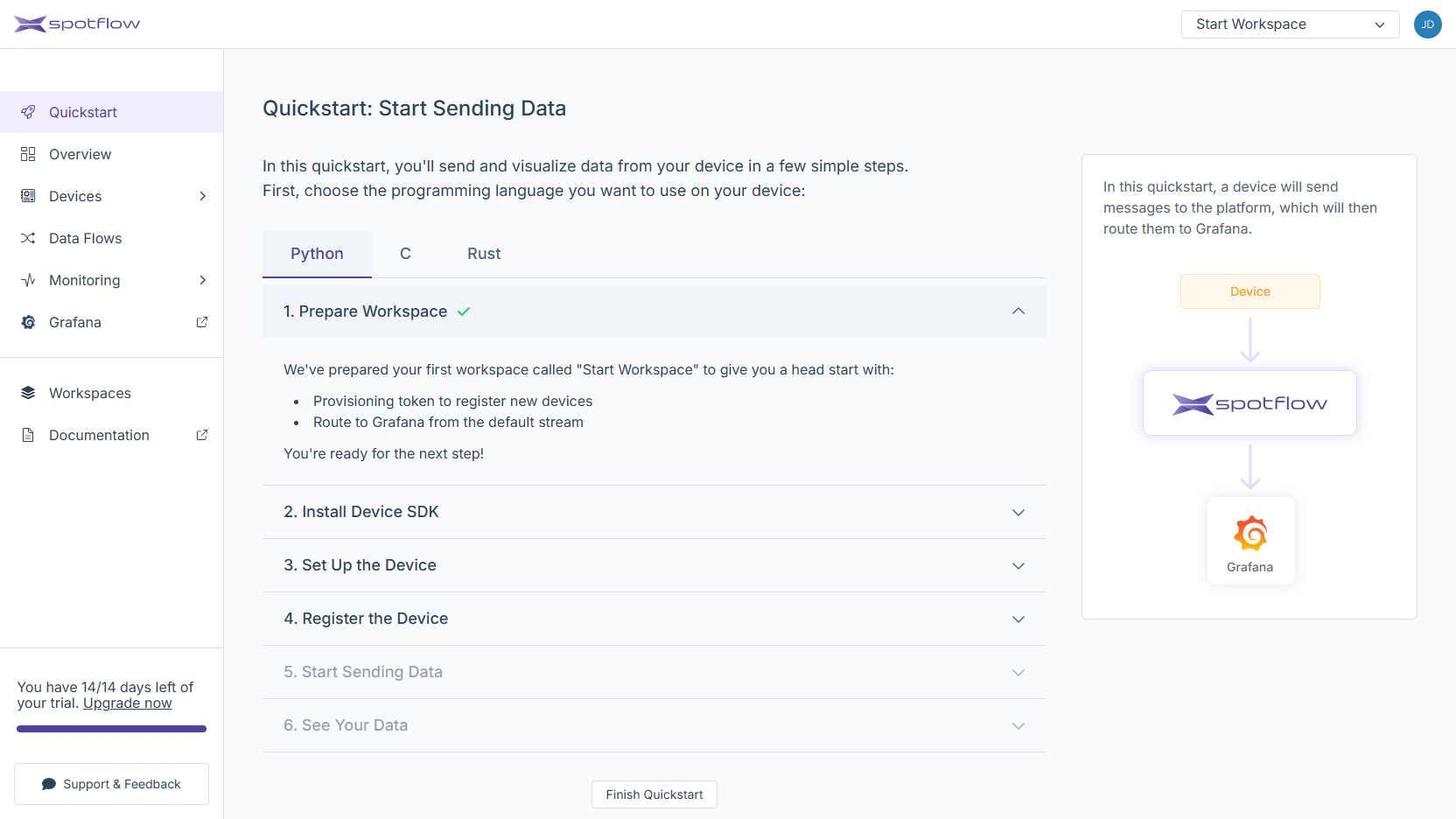Select the Python tab
This screenshot has width=1456, height=819.
click(317, 254)
